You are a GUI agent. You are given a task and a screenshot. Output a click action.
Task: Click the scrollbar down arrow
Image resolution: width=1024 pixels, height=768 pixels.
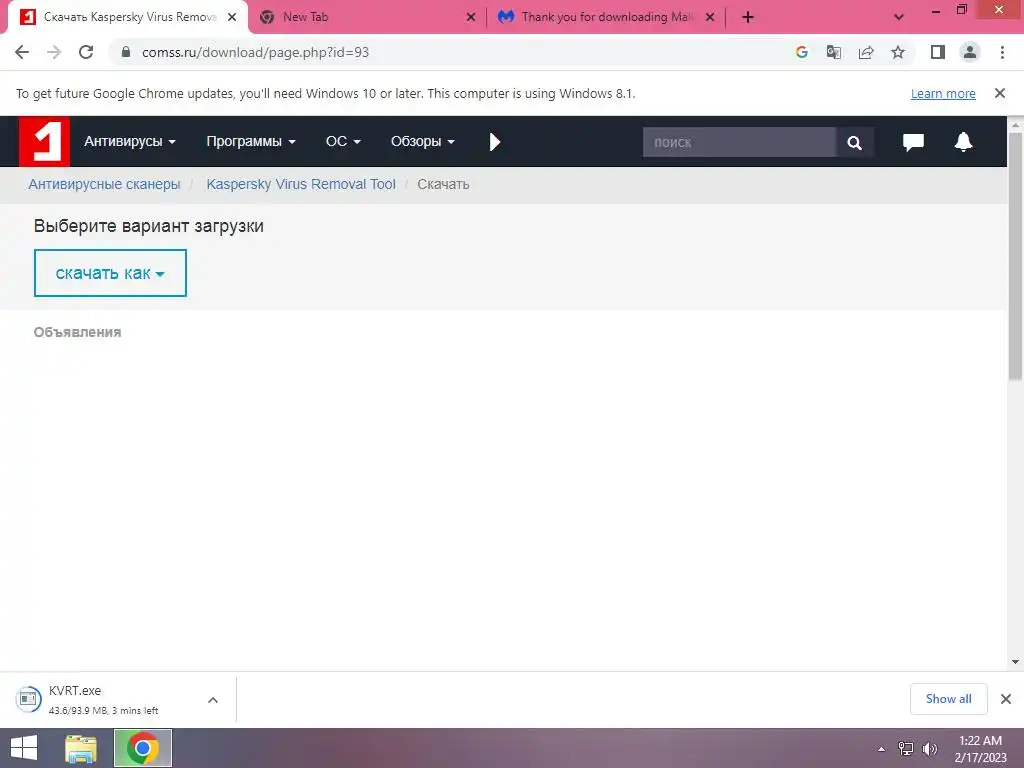1015,662
